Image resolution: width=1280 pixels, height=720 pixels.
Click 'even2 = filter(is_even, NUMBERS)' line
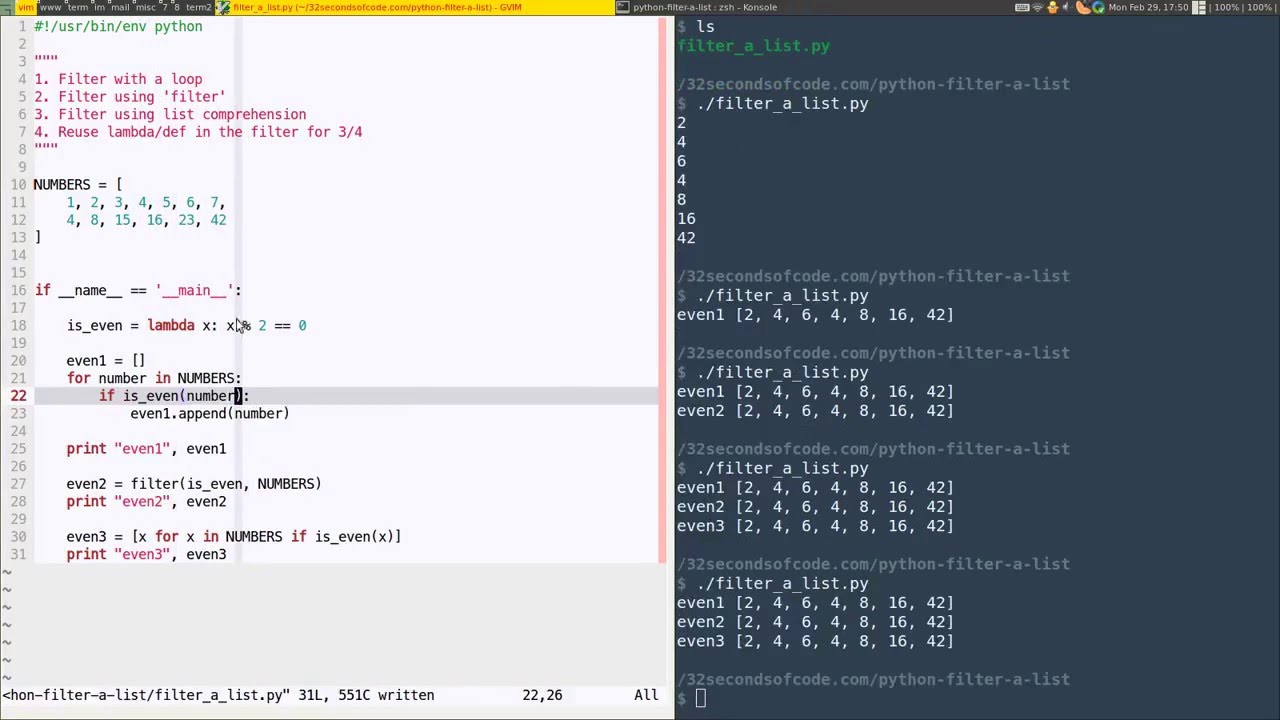[194, 484]
